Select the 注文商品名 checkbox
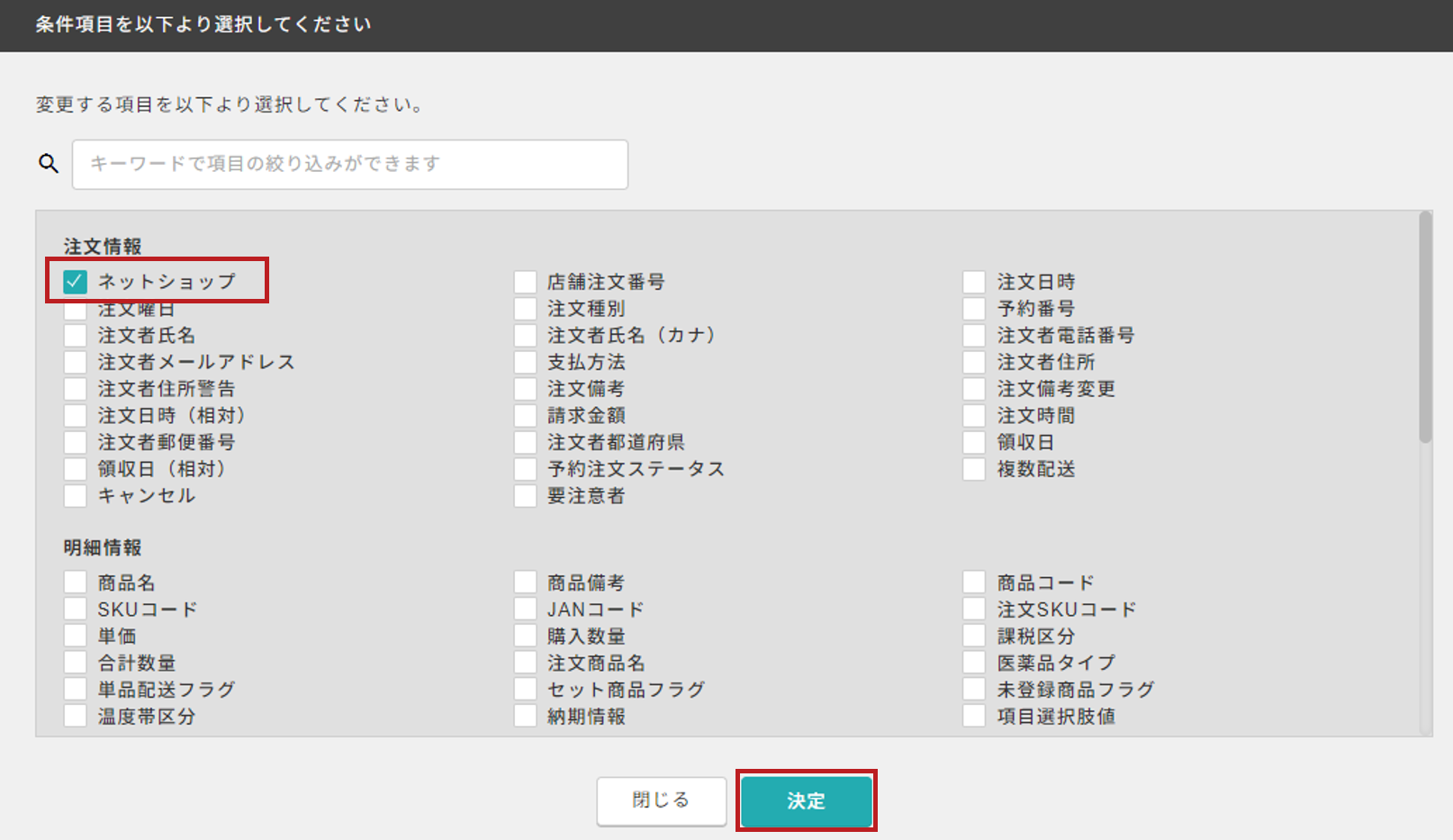Viewport: 1453px width, 840px height. coord(526,663)
